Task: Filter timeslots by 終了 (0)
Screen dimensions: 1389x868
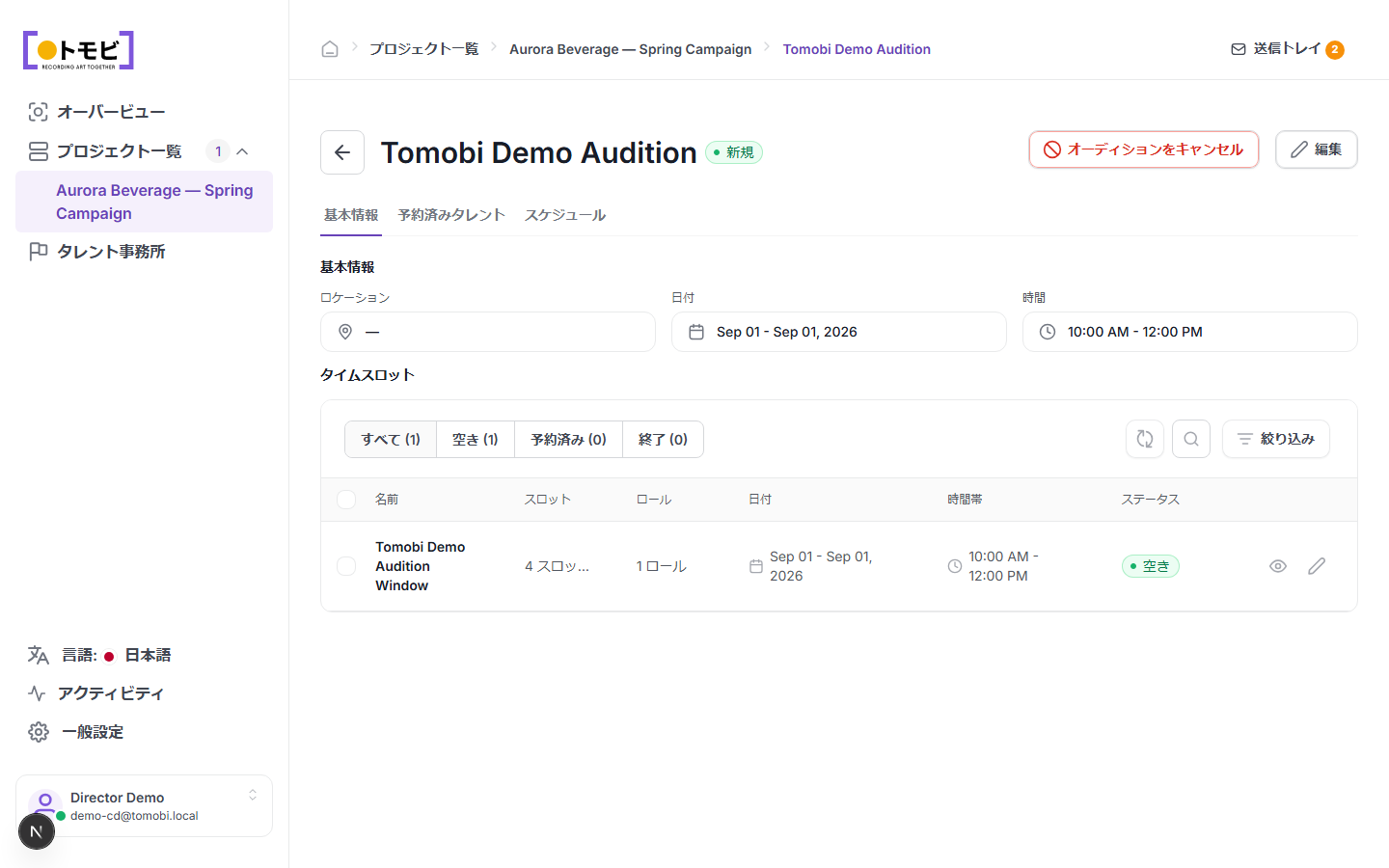Action: pos(663,439)
